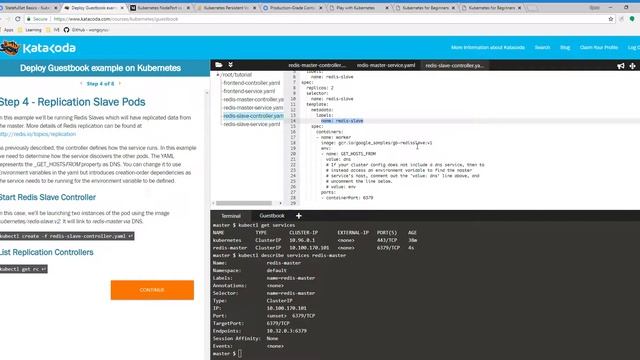Viewport: 640px width, 360px height.
Task: Click the open folder icon in editor toolbar
Action: [x=219, y=65]
